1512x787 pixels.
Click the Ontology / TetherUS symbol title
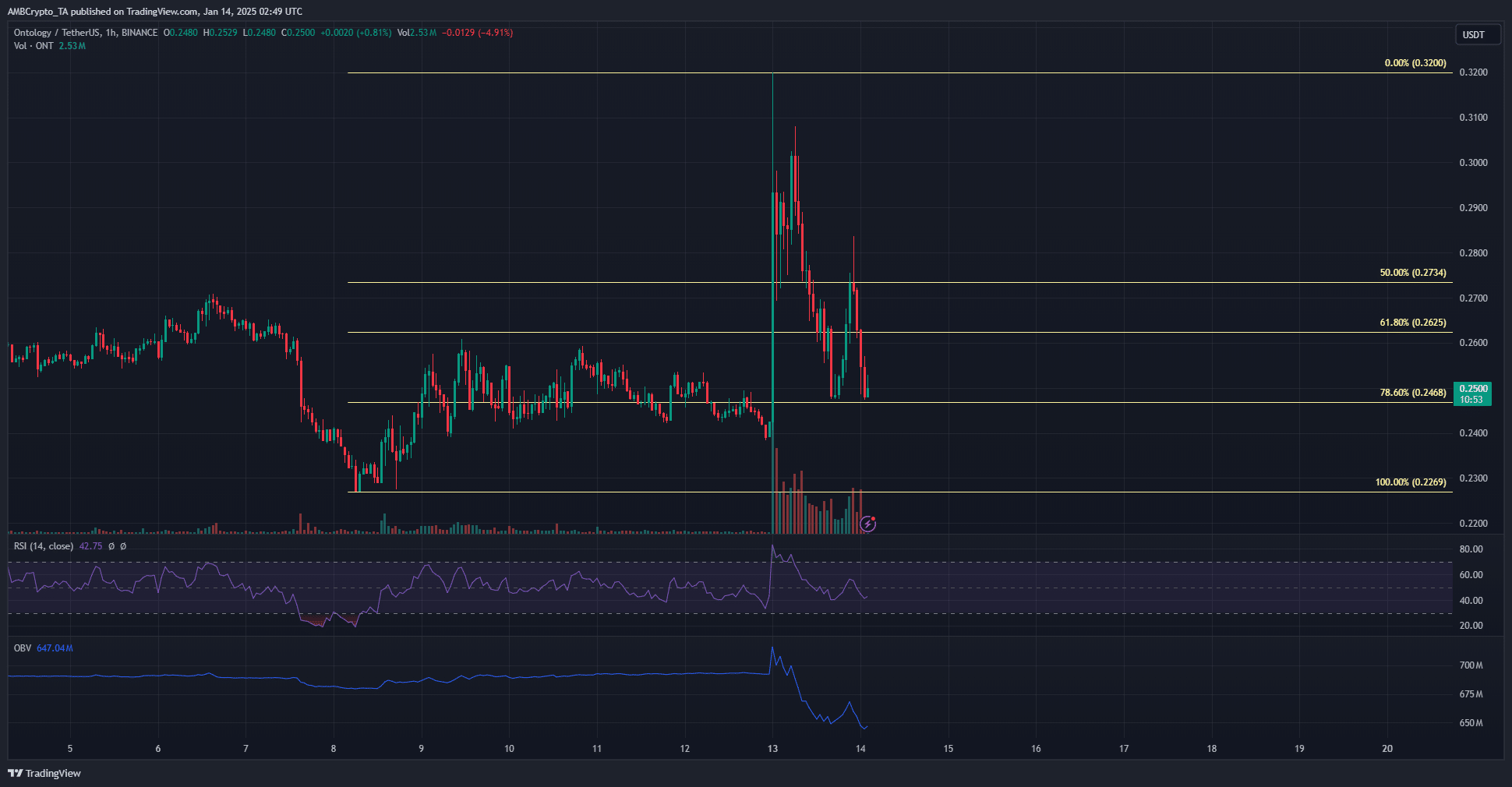[86, 33]
